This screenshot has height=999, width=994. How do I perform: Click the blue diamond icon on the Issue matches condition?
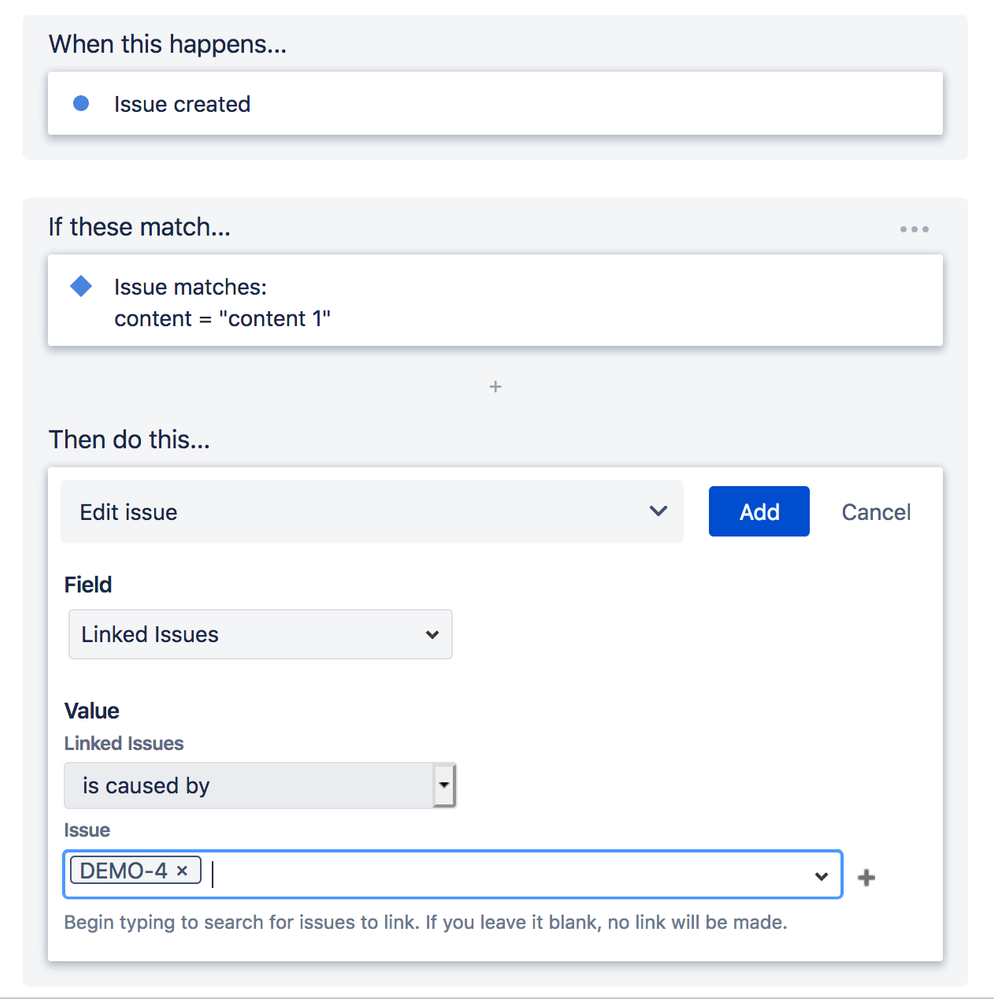81,286
